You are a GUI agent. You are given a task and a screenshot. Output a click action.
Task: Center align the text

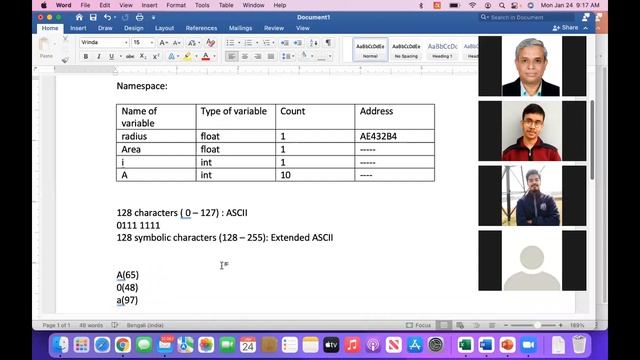[x=245, y=56]
